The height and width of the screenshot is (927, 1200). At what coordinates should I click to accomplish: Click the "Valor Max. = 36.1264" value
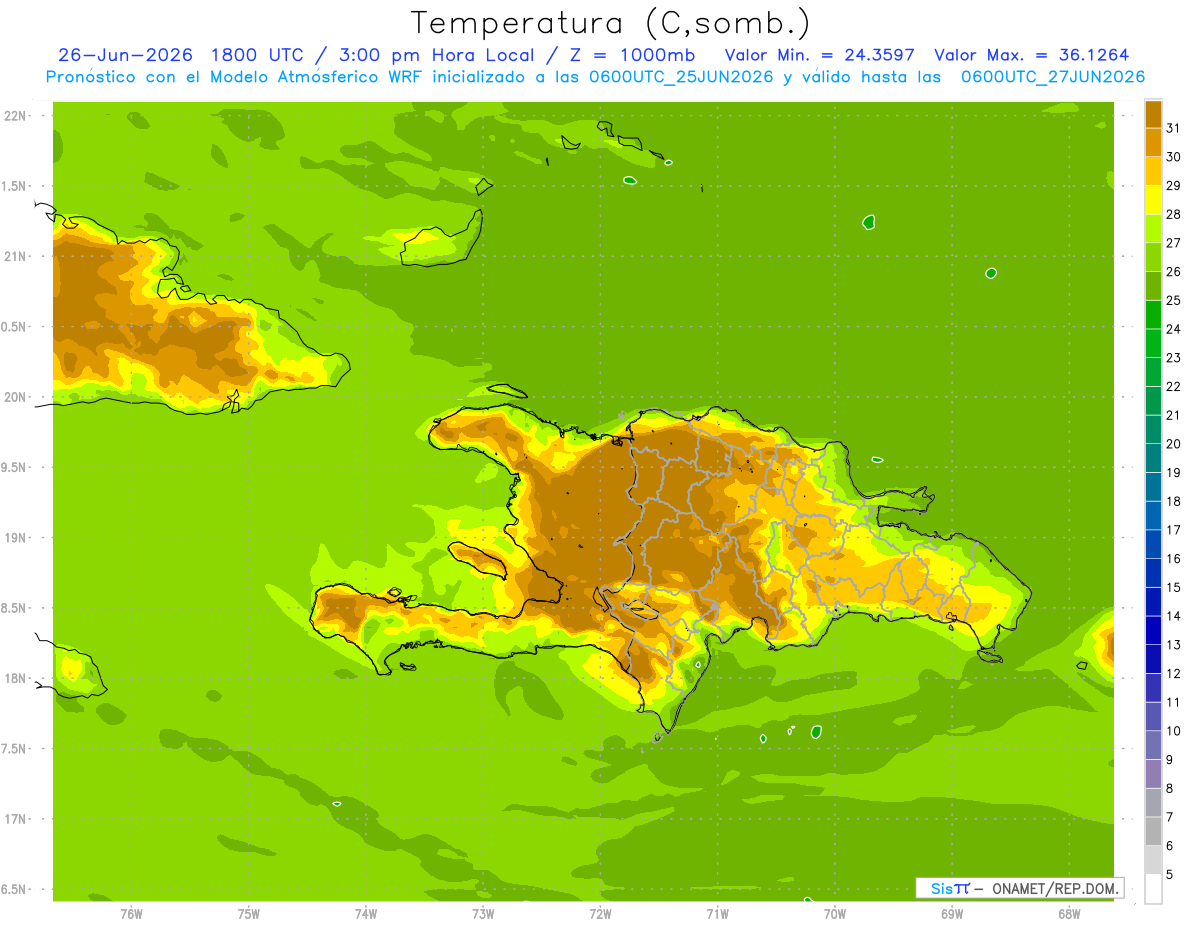1031,55
